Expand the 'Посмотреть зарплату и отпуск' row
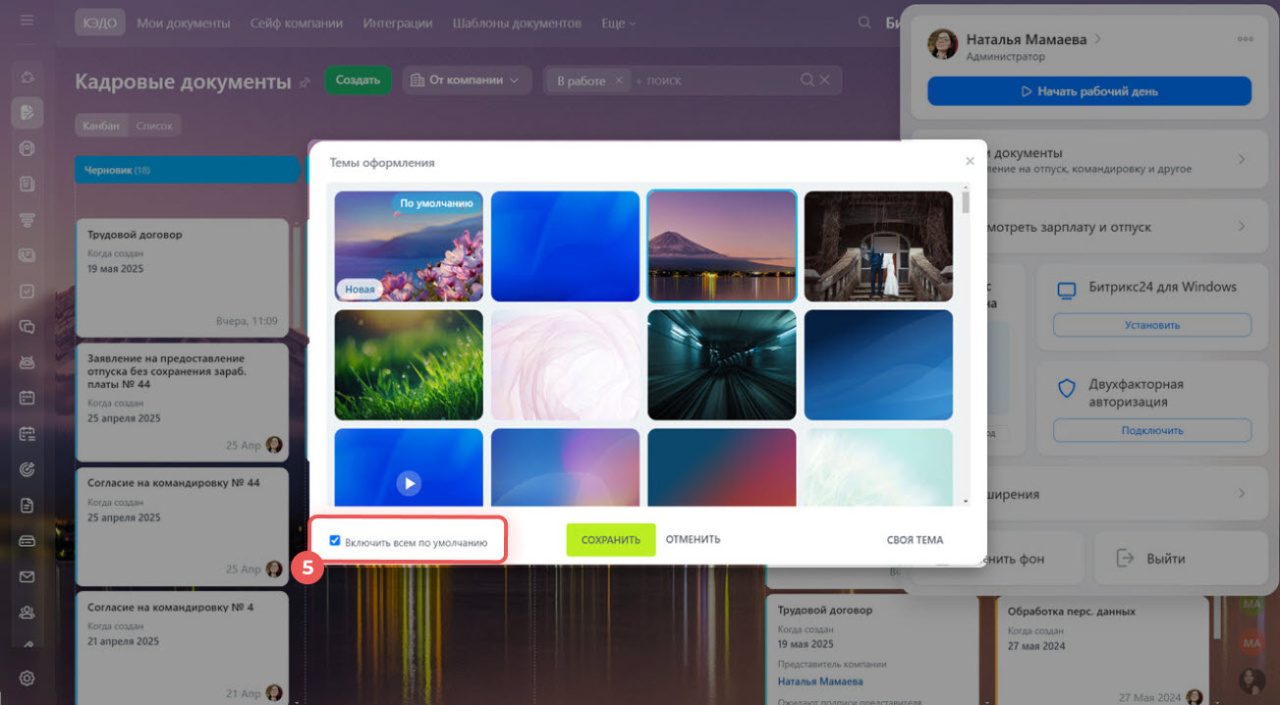 pos(1241,227)
